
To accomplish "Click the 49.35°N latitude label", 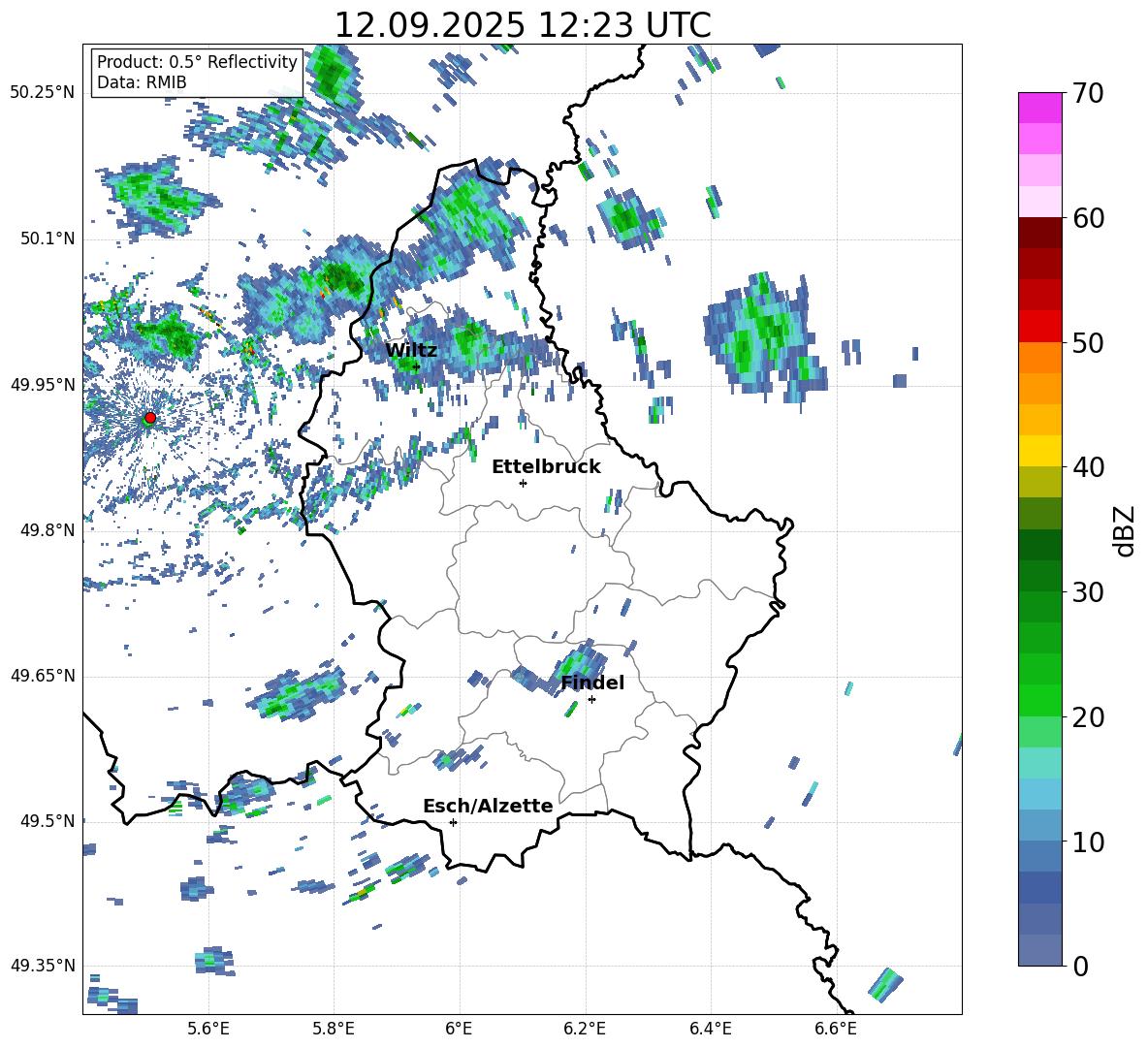I will pyautogui.click(x=43, y=966).
